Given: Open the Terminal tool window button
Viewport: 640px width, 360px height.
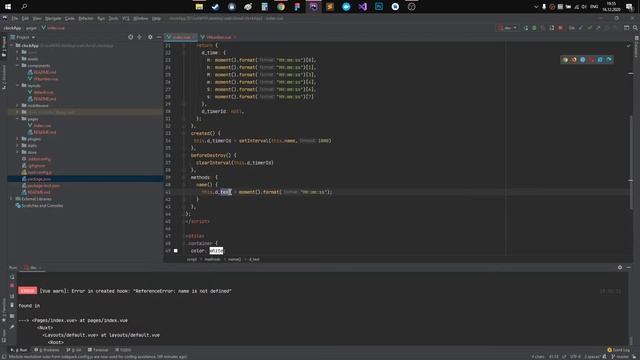Looking at the screenshot, I should 98,350.
